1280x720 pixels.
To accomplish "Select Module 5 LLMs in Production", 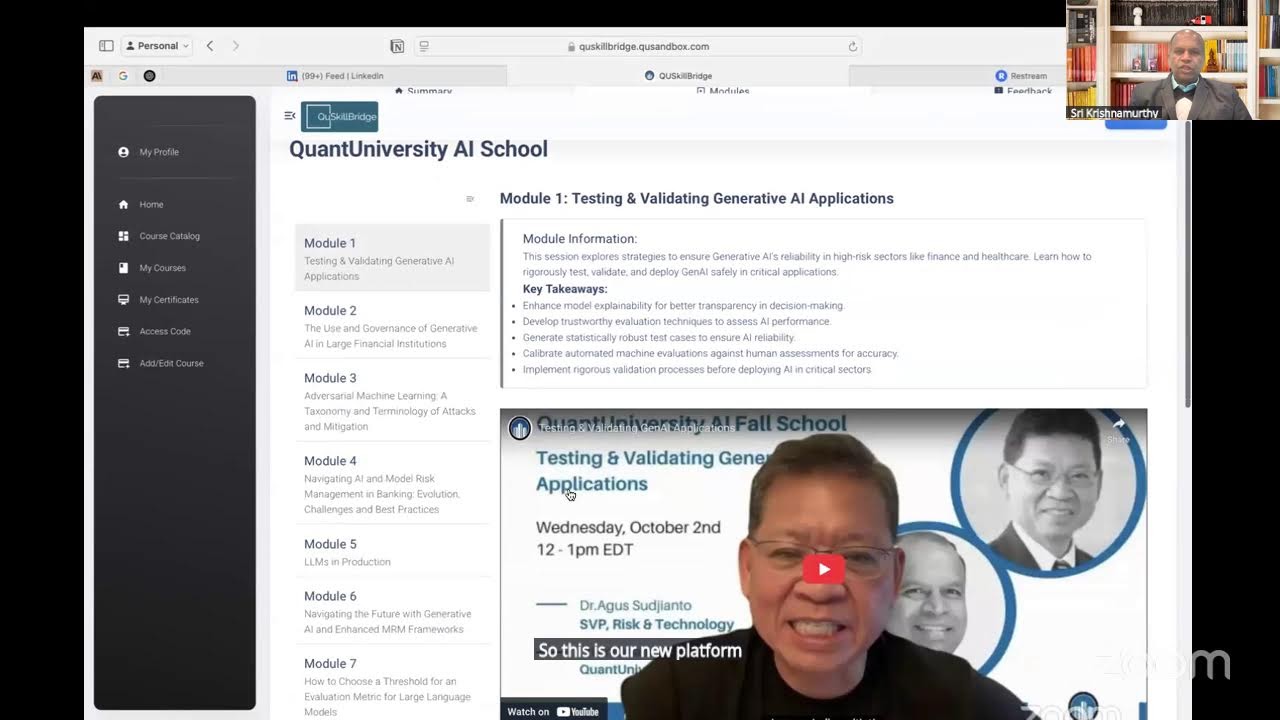I will [392, 552].
